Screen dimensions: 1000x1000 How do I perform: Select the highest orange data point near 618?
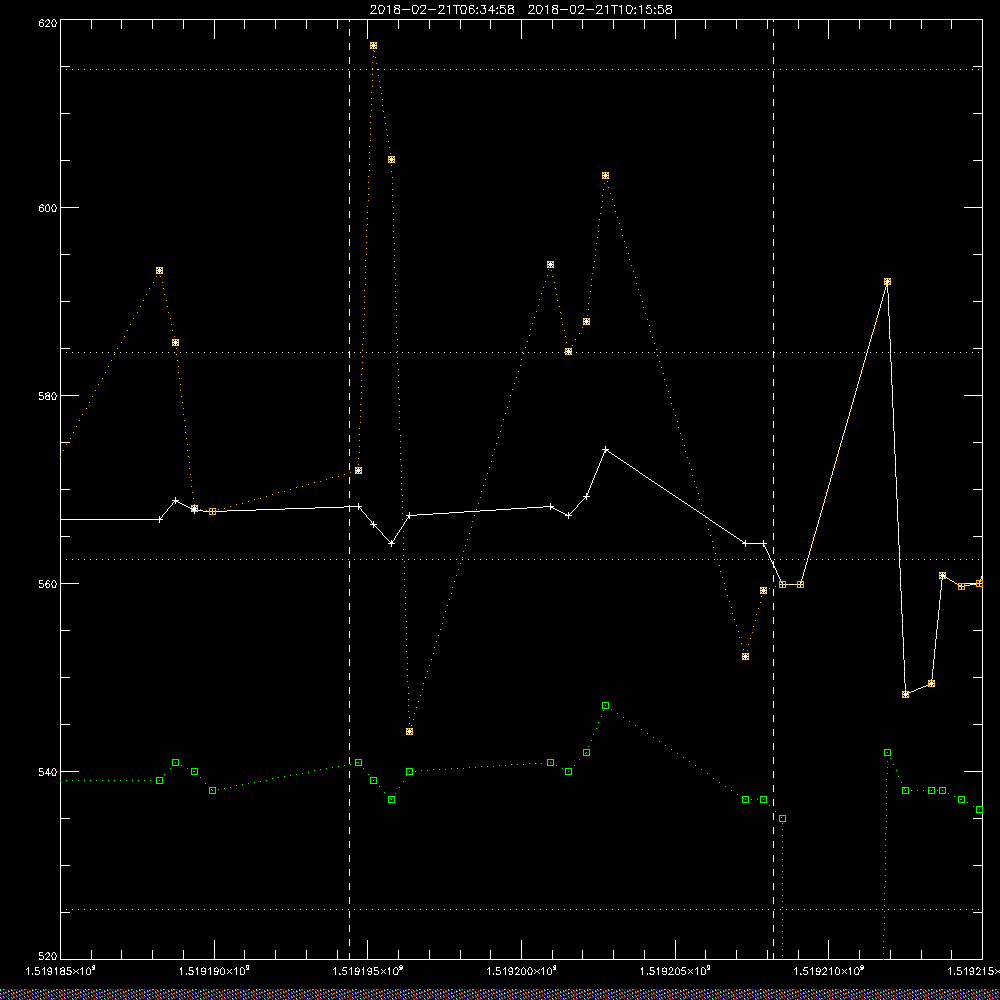(x=374, y=46)
